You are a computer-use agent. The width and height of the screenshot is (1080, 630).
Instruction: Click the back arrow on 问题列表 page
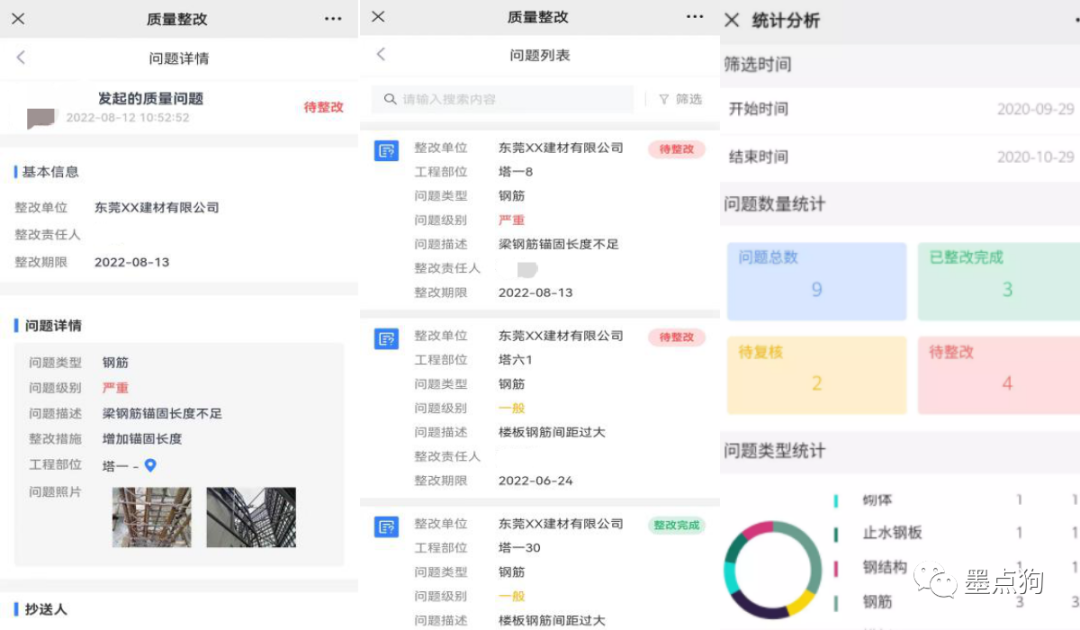tap(381, 55)
